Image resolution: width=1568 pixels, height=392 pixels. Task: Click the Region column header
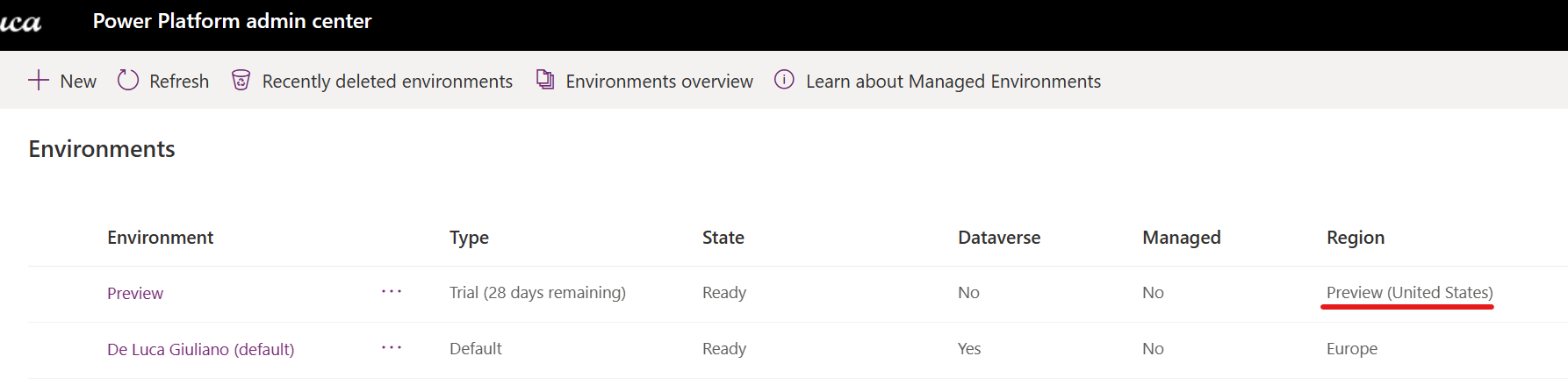tap(1355, 238)
